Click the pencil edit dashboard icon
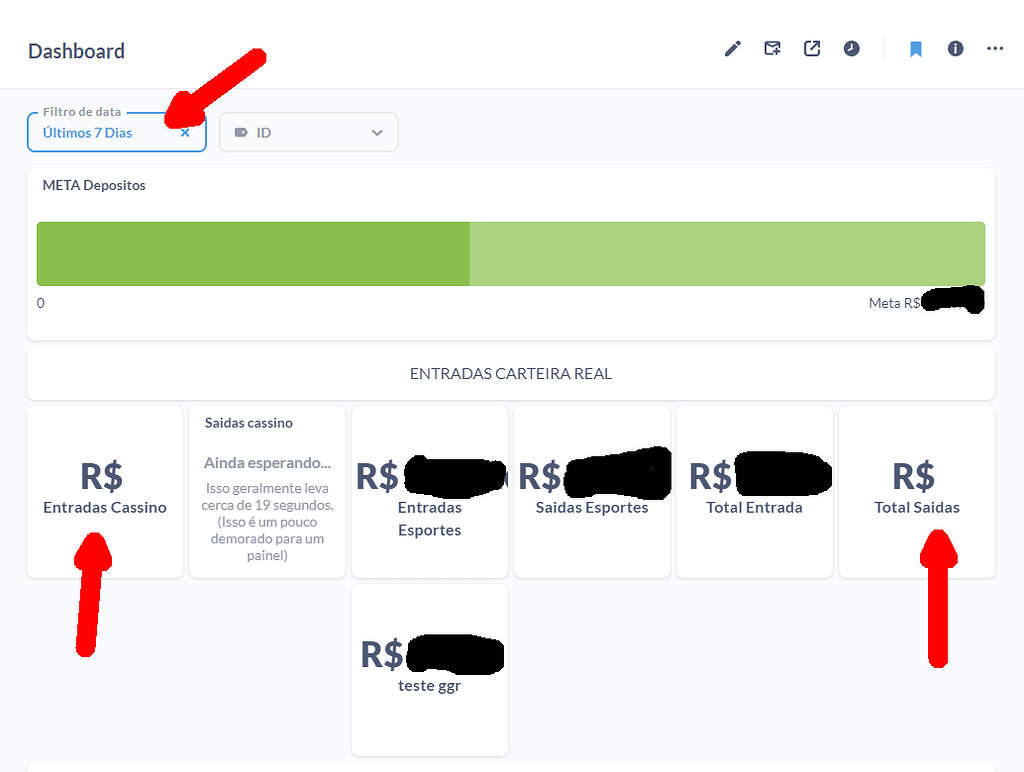This screenshot has width=1024, height=772. click(733, 49)
